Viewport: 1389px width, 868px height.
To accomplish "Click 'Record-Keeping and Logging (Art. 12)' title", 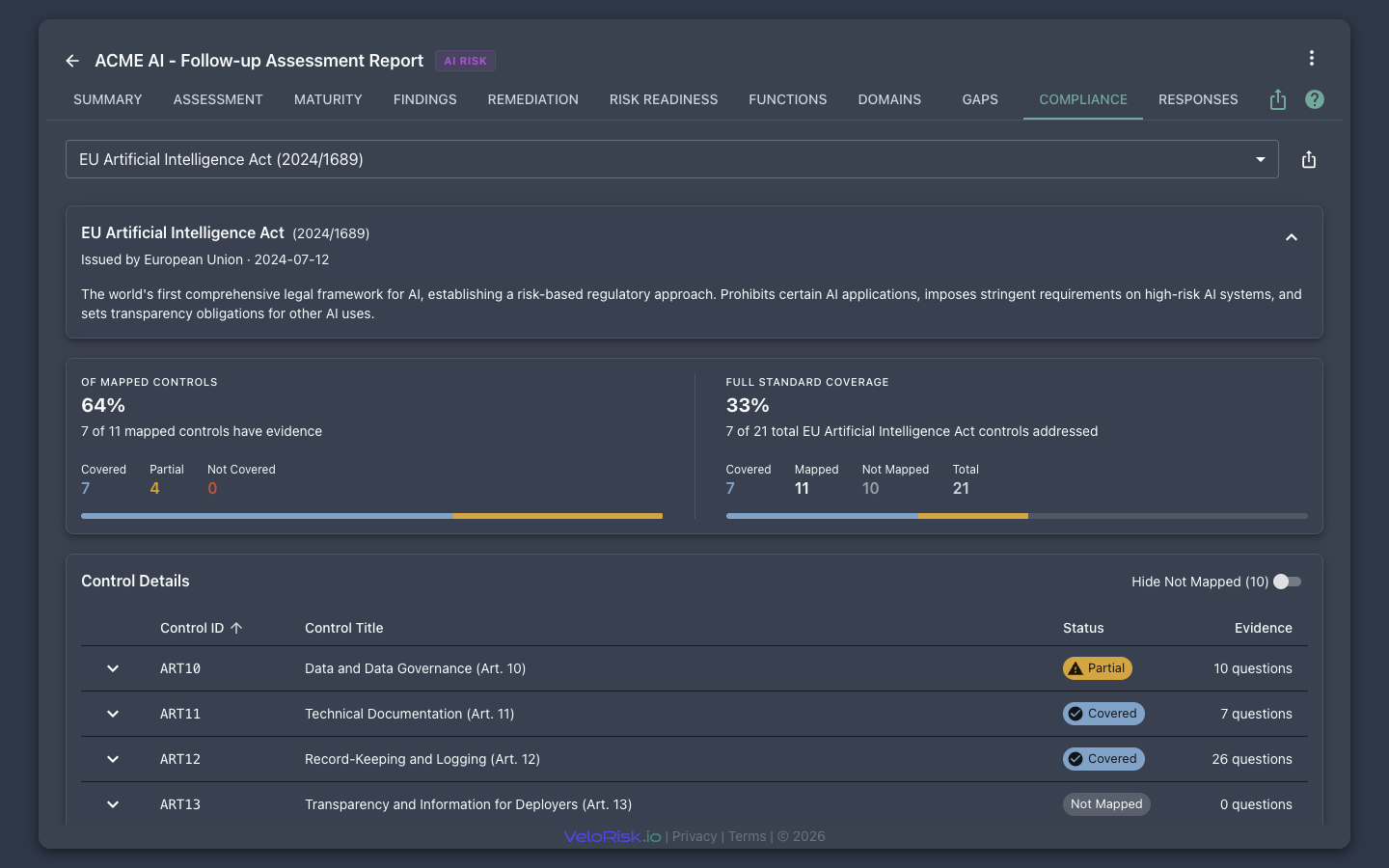I will tap(422, 759).
